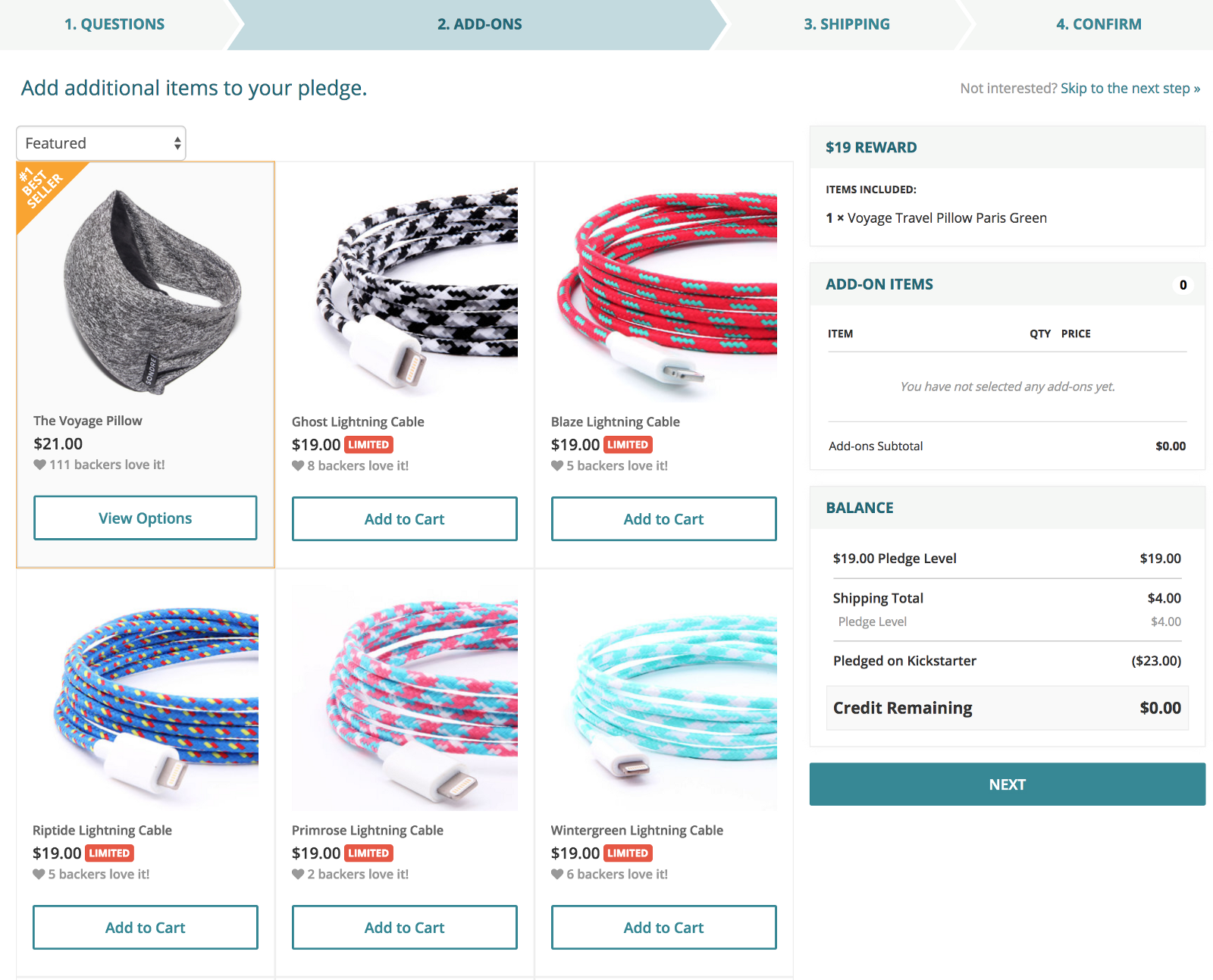
Task: Open the Featured sort dropdown
Action: (101, 143)
